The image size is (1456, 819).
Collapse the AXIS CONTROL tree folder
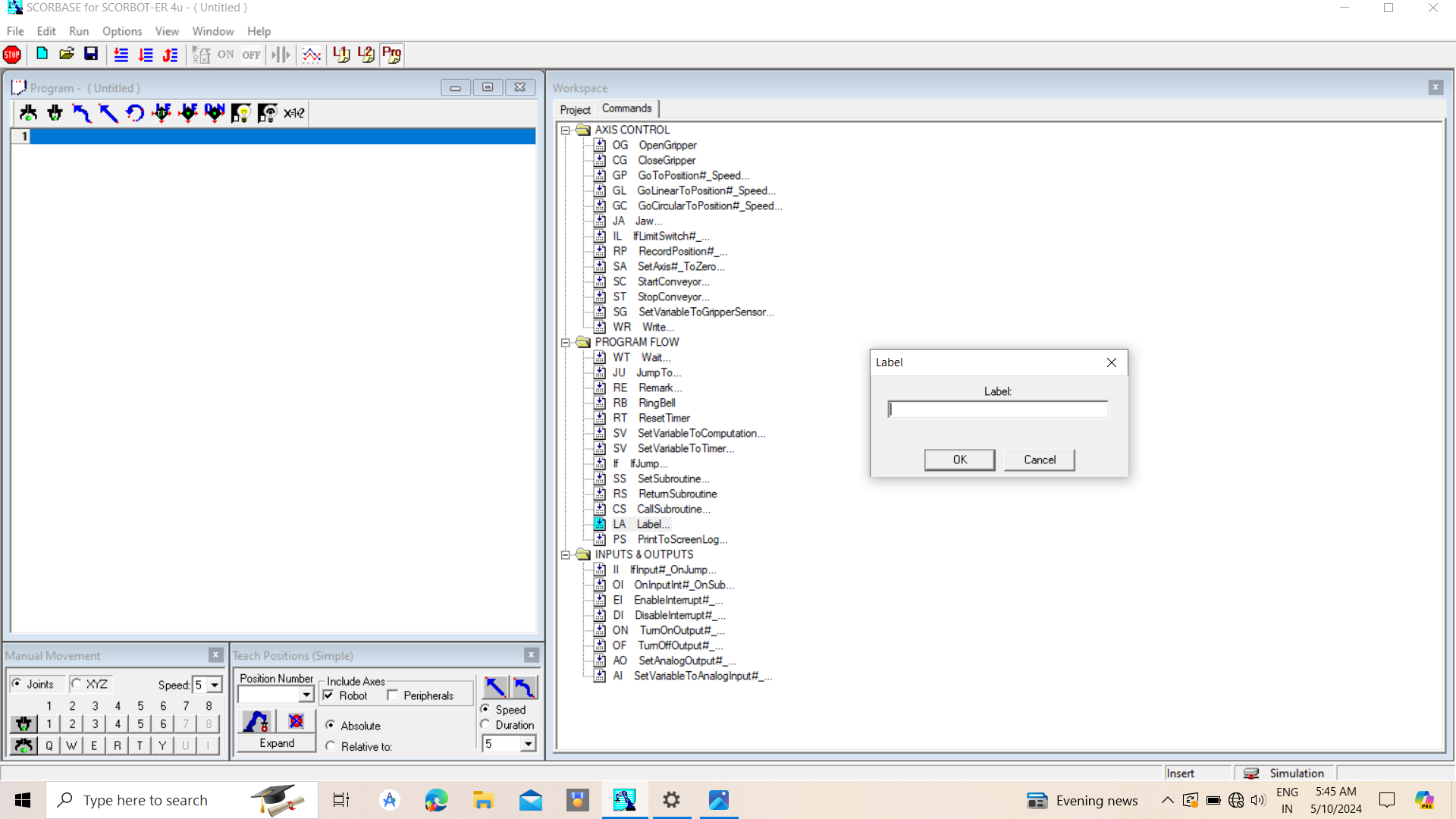point(565,130)
